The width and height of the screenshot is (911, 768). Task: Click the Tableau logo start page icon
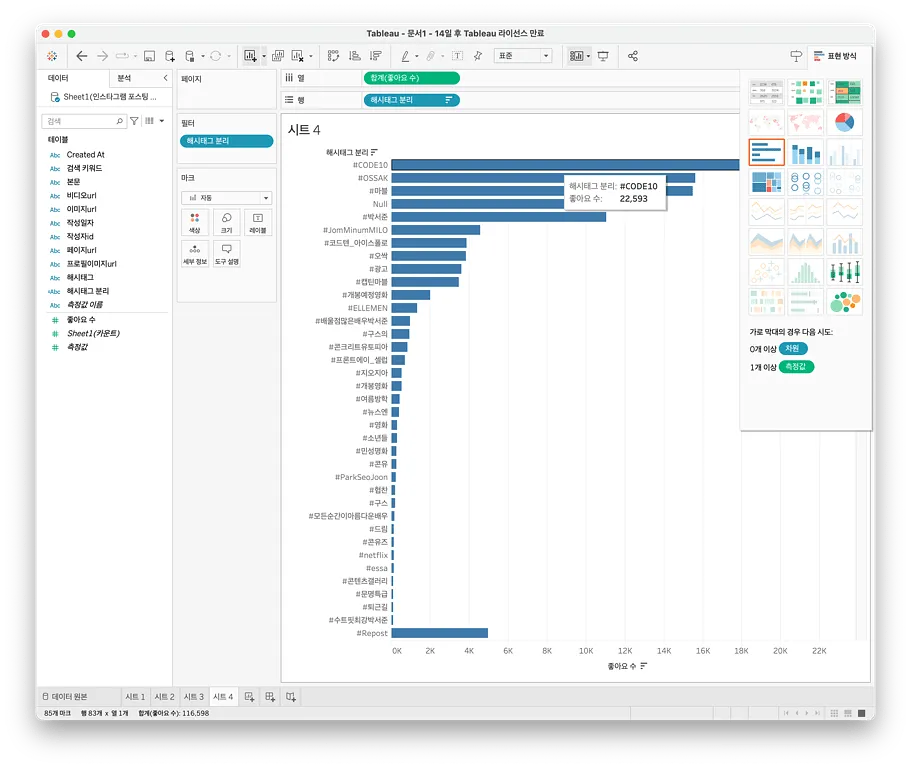[x=53, y=56]
